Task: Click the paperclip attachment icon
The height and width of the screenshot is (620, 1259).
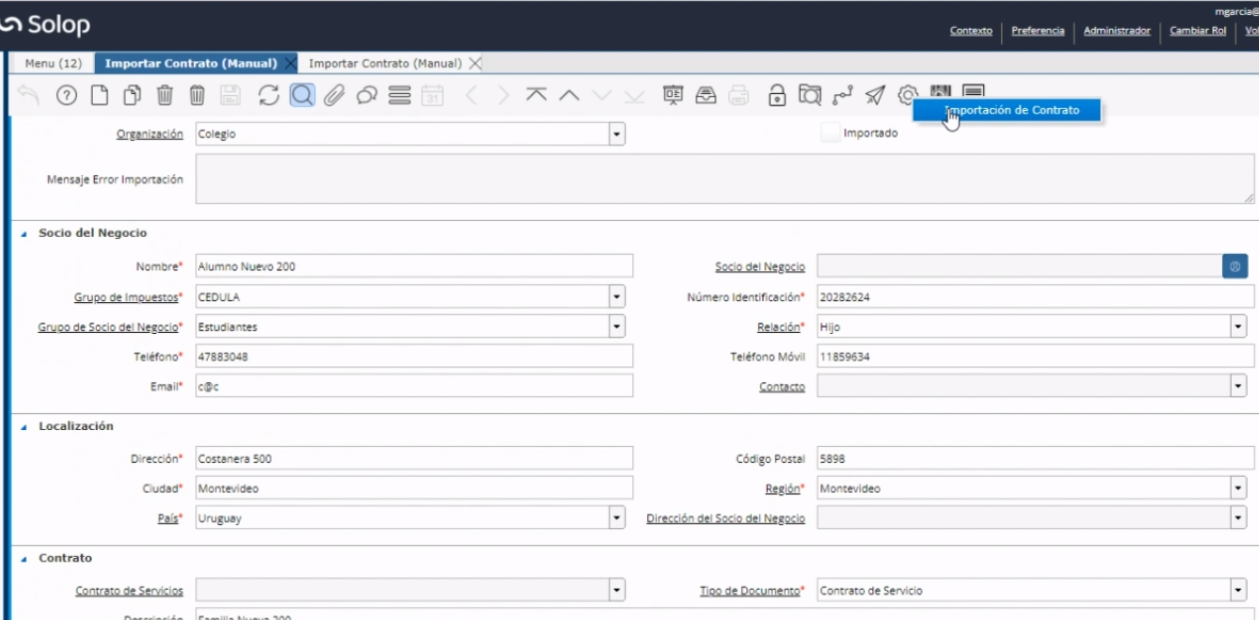Action: pyautogui.click(x=335, y=96)
